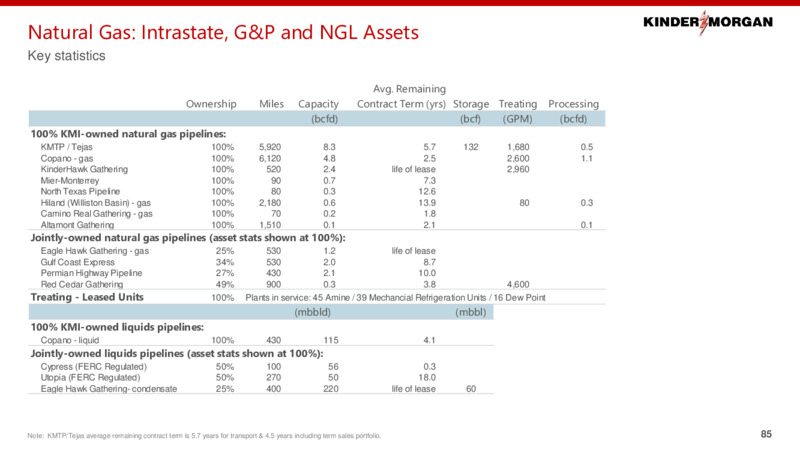Click the 'Capacity' column header

click(318, 104)
